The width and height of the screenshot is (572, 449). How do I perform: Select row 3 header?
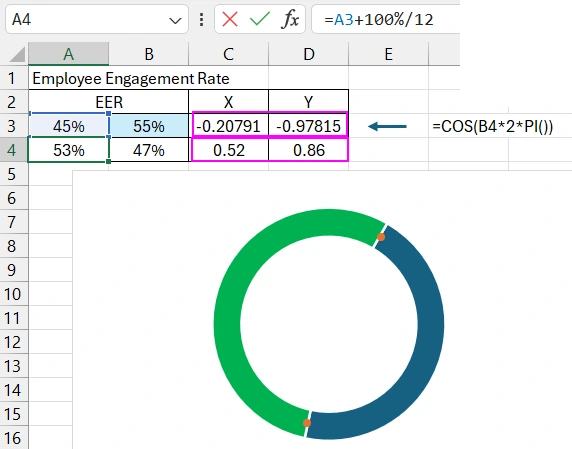tap(13, 126)
